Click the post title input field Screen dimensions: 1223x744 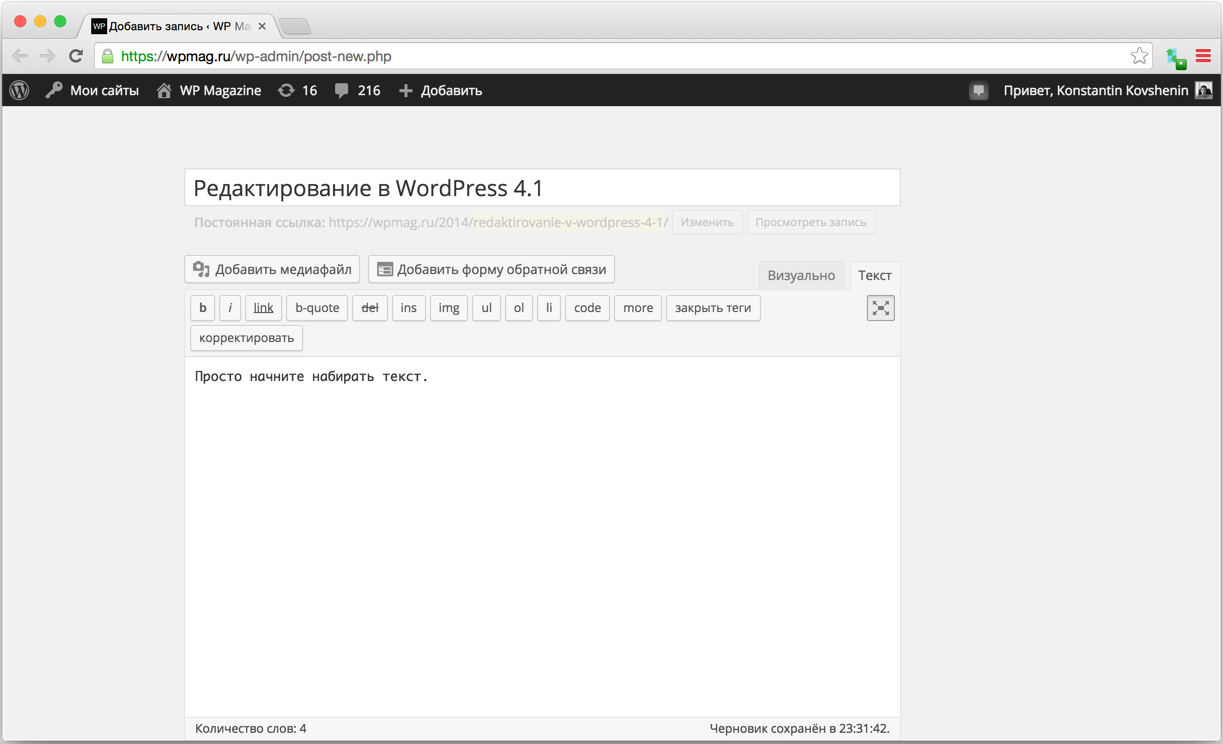click(542, 188)
